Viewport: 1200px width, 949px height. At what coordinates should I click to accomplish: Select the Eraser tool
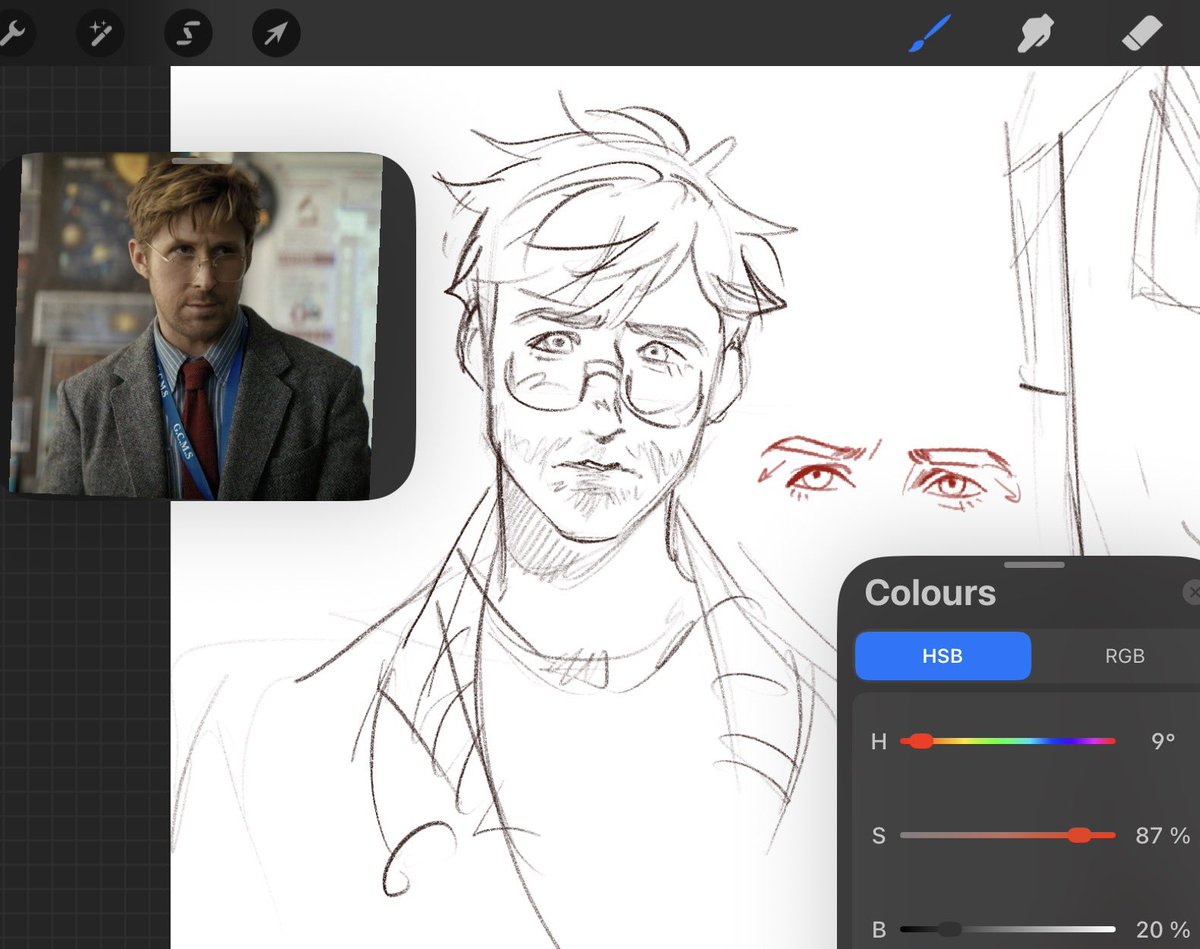point(1143,34)
